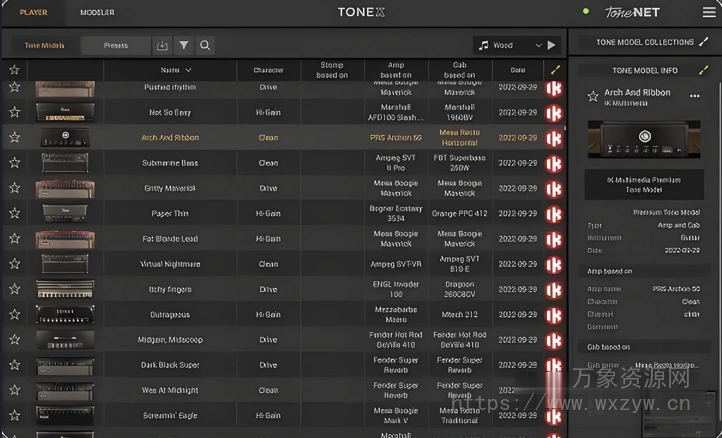Click the IK logo on Fat Blonde Lead row
This screenshot has height=438, width=722.
click(554, 239)
